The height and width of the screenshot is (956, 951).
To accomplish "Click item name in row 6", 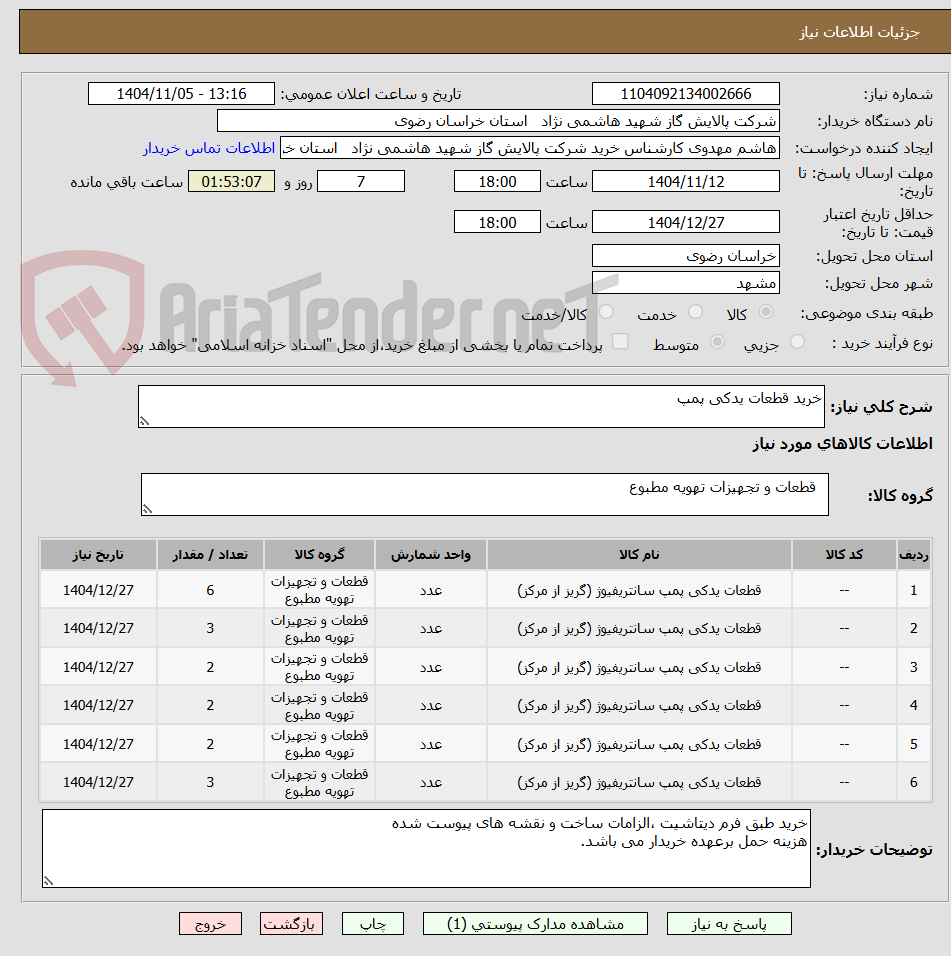I will click(x=639, y=782).
